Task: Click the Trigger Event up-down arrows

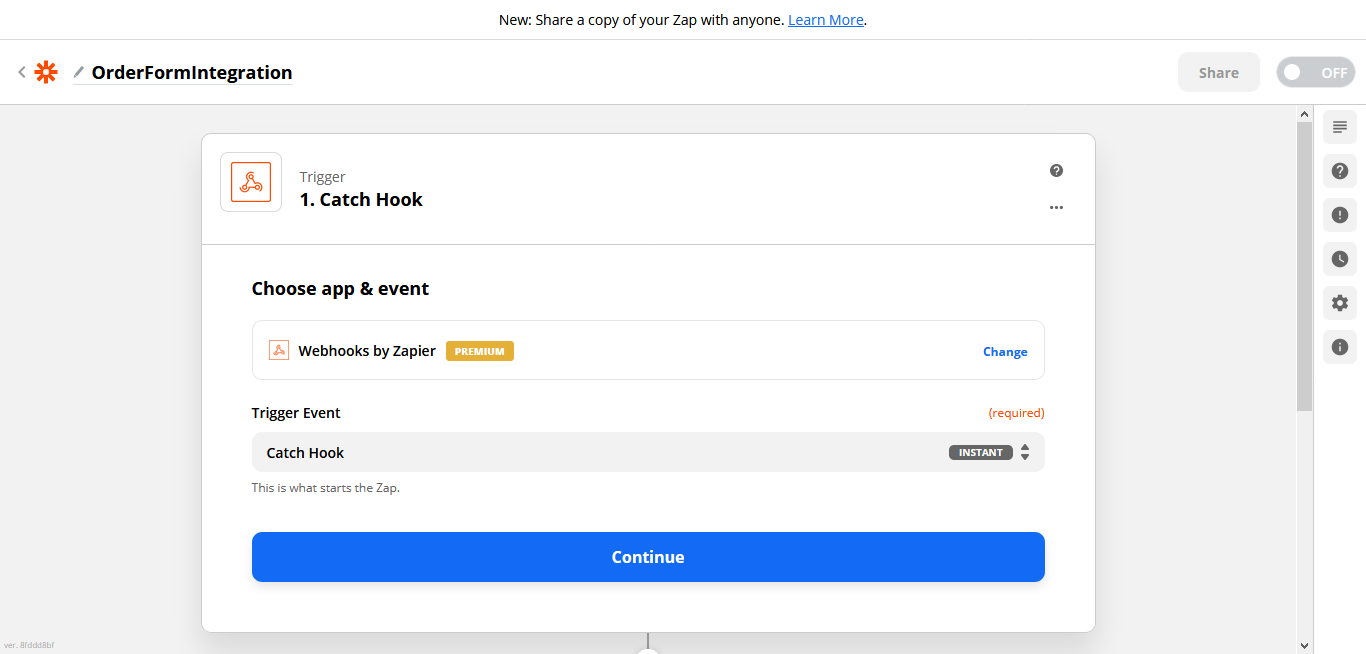Action: [x=1025, y=452]
